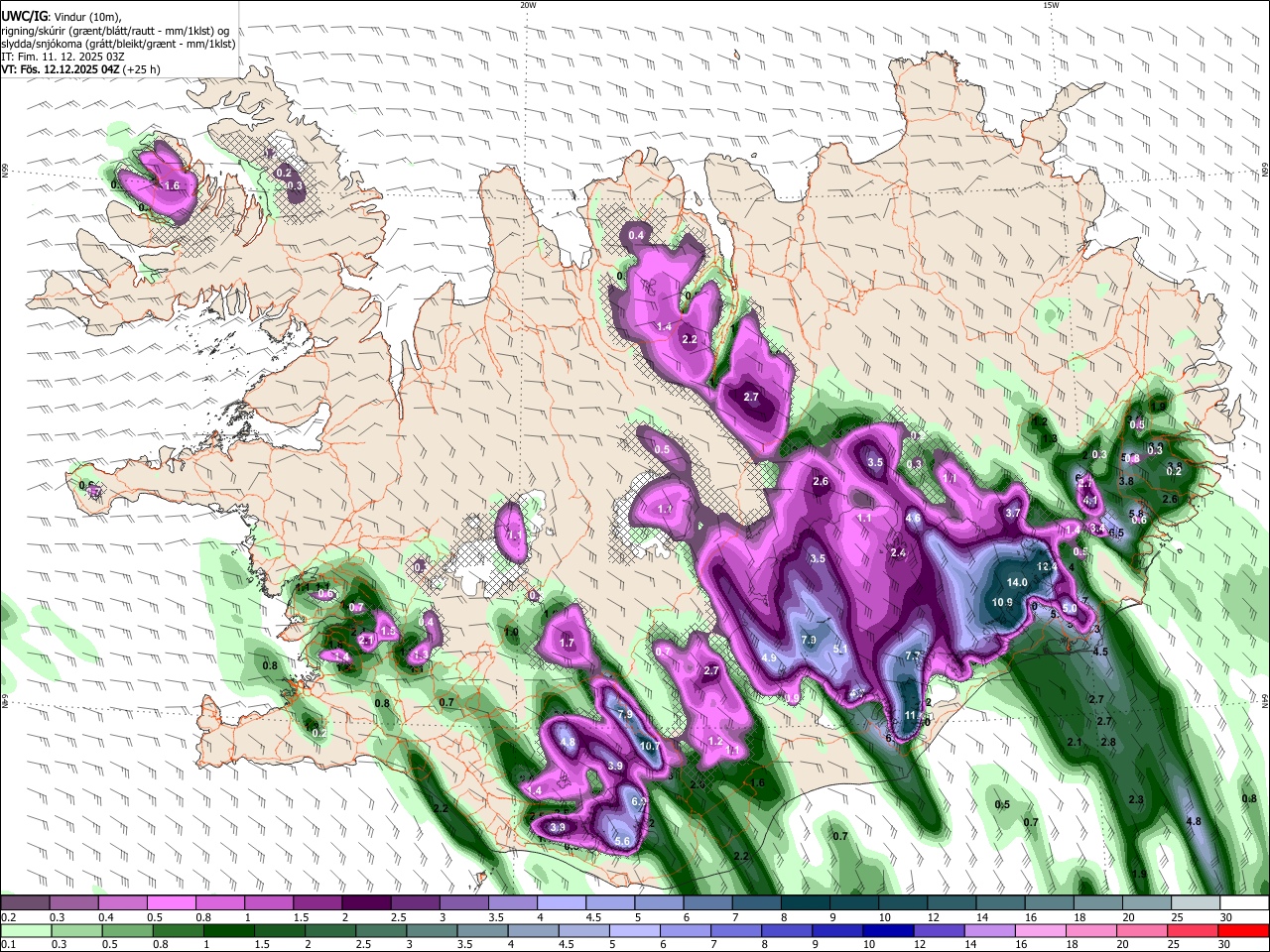
Task: Click the '2.4' precipitation value on the map
Action: (899, 552)
